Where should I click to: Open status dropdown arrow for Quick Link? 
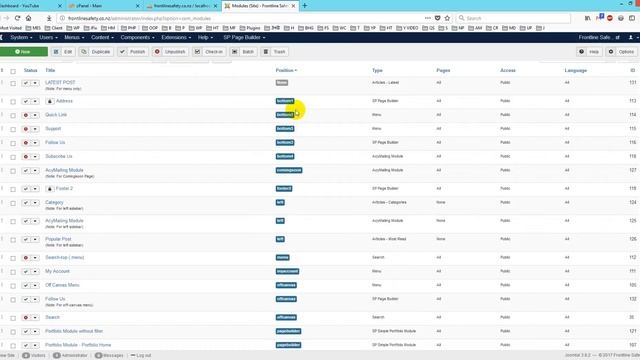click(35, 115)
